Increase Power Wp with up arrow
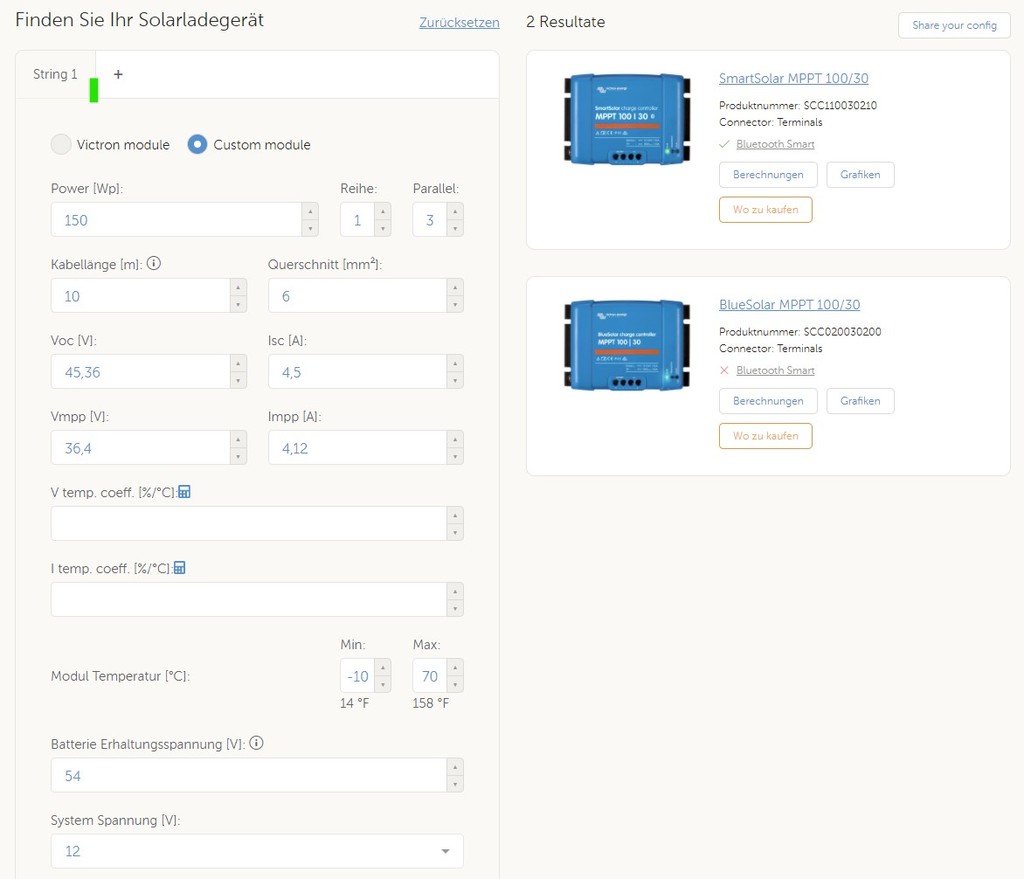The image size is (1024, 879). pyautogui.click(x=310, y=212)
